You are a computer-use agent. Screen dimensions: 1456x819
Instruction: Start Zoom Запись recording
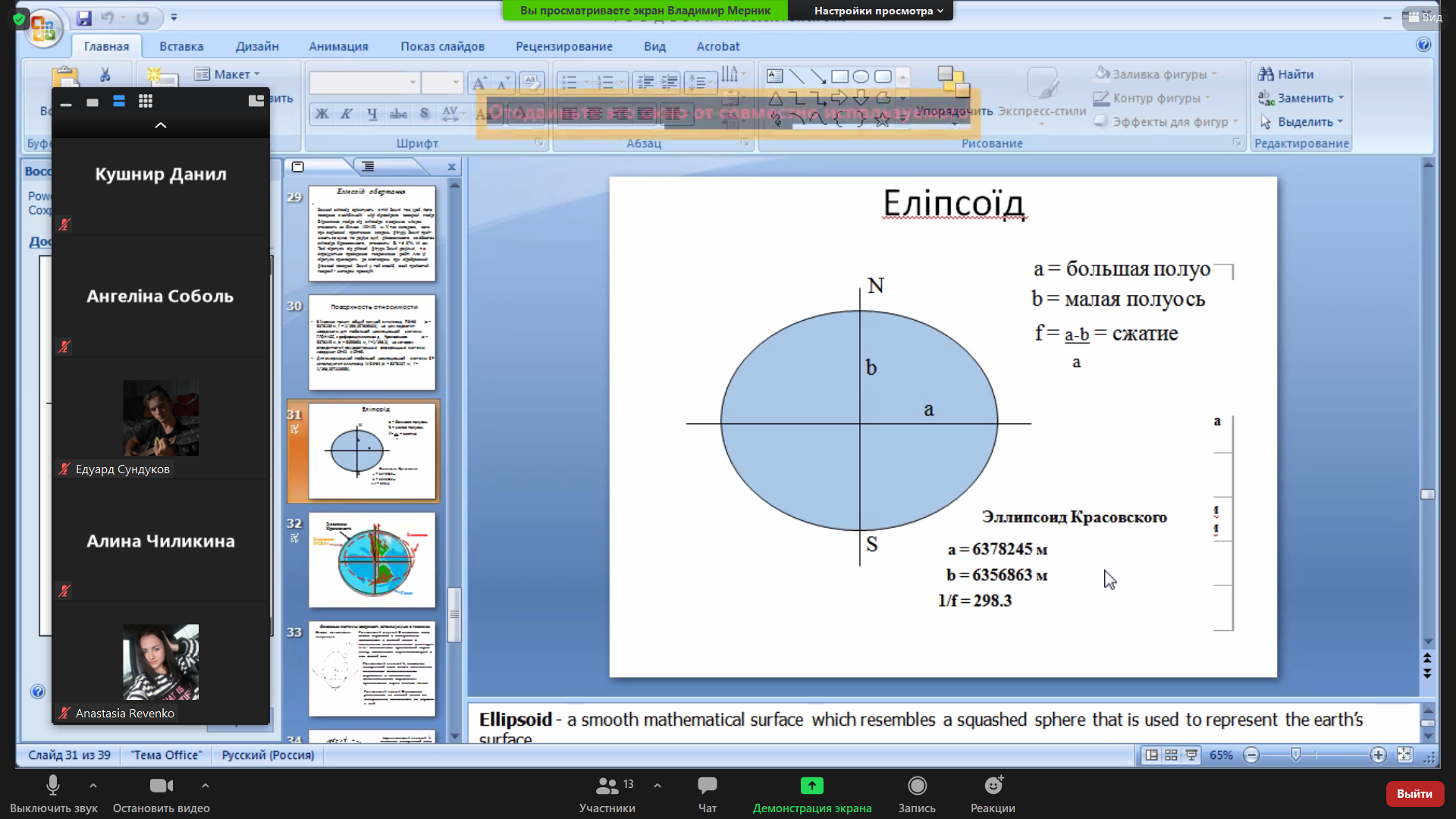click(917, 786)
